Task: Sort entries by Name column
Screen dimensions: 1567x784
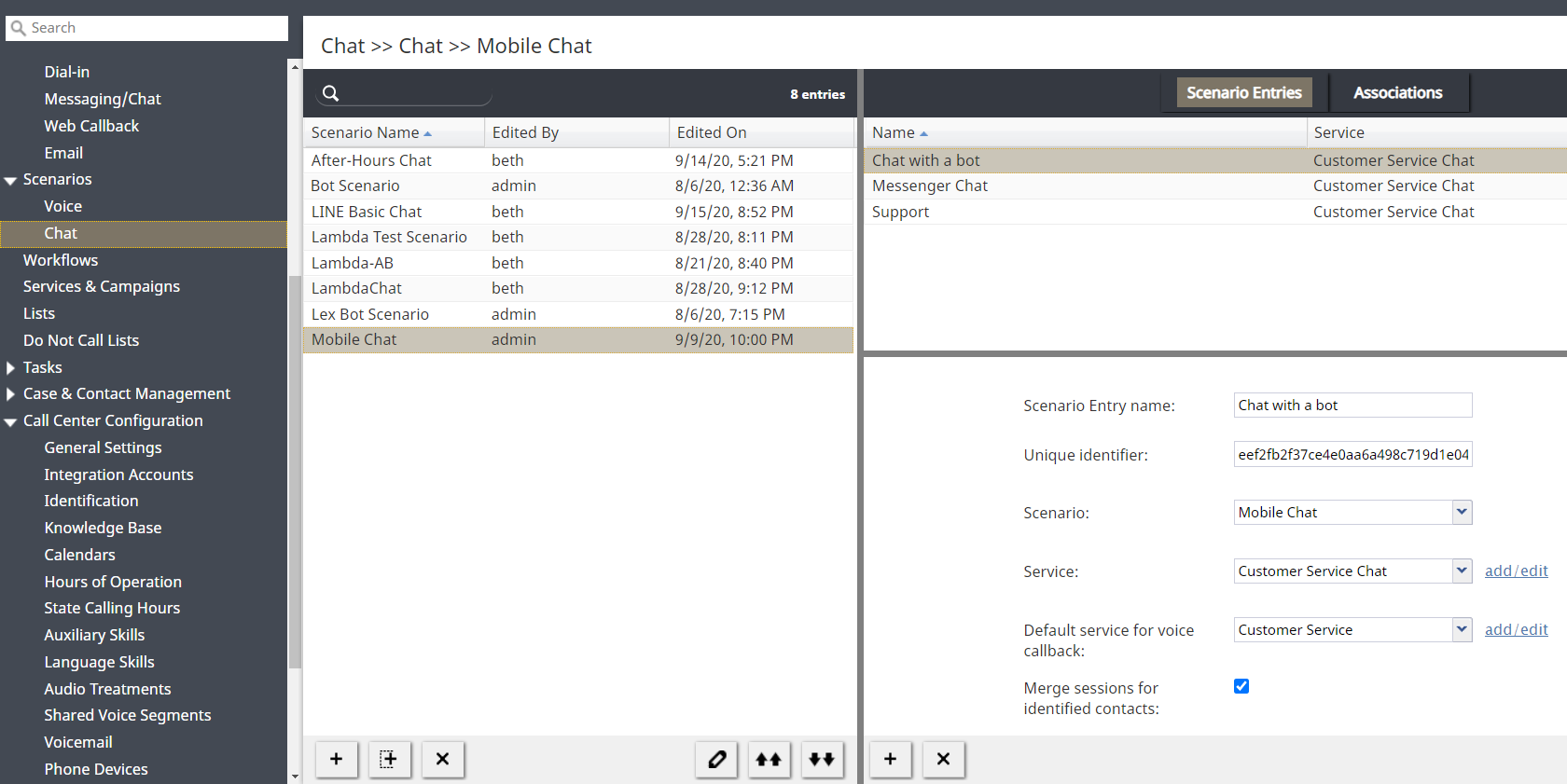Action: point(1085,132)
